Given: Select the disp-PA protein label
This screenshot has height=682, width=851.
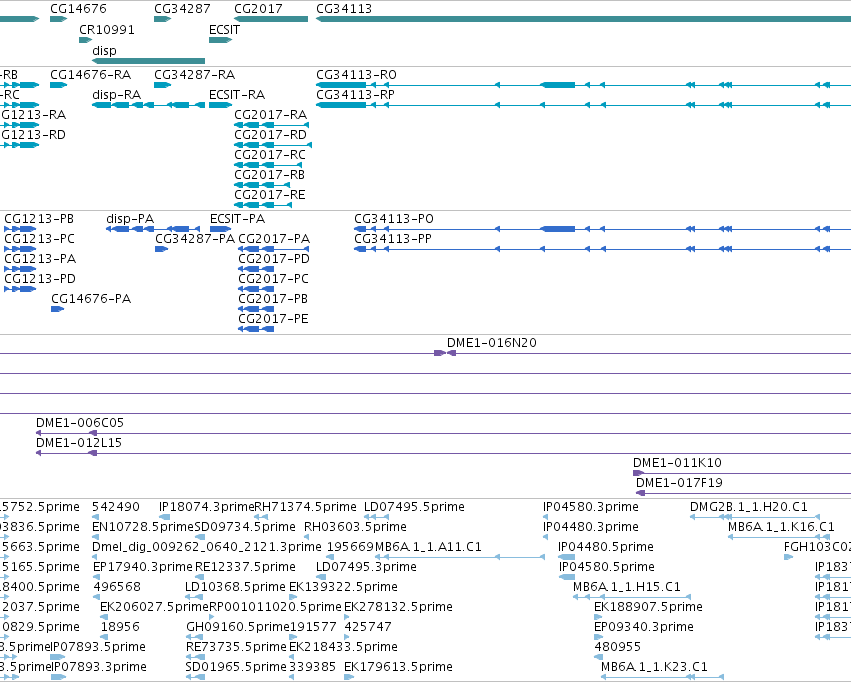Looking at the screenshot, I should [x=130, y=219].
